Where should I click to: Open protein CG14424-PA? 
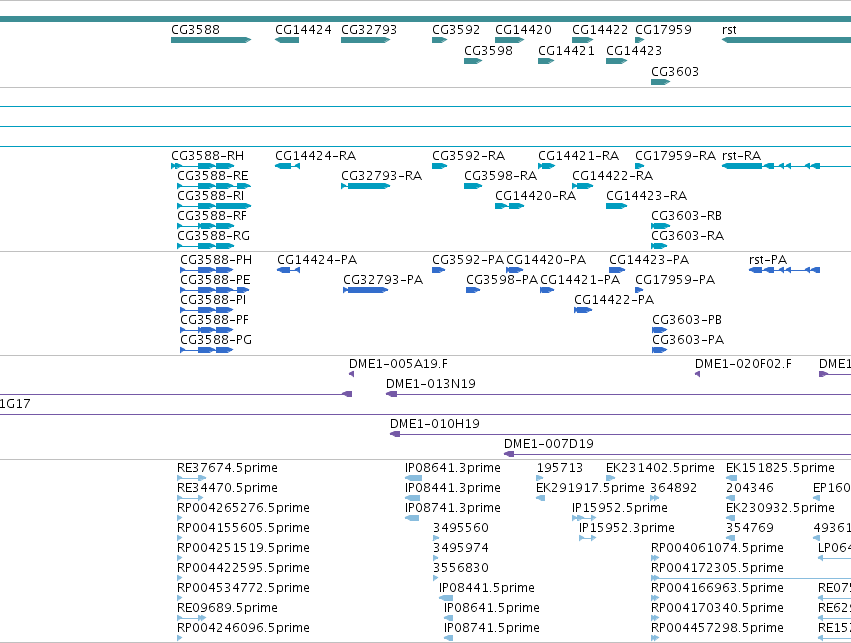(317, 260)
